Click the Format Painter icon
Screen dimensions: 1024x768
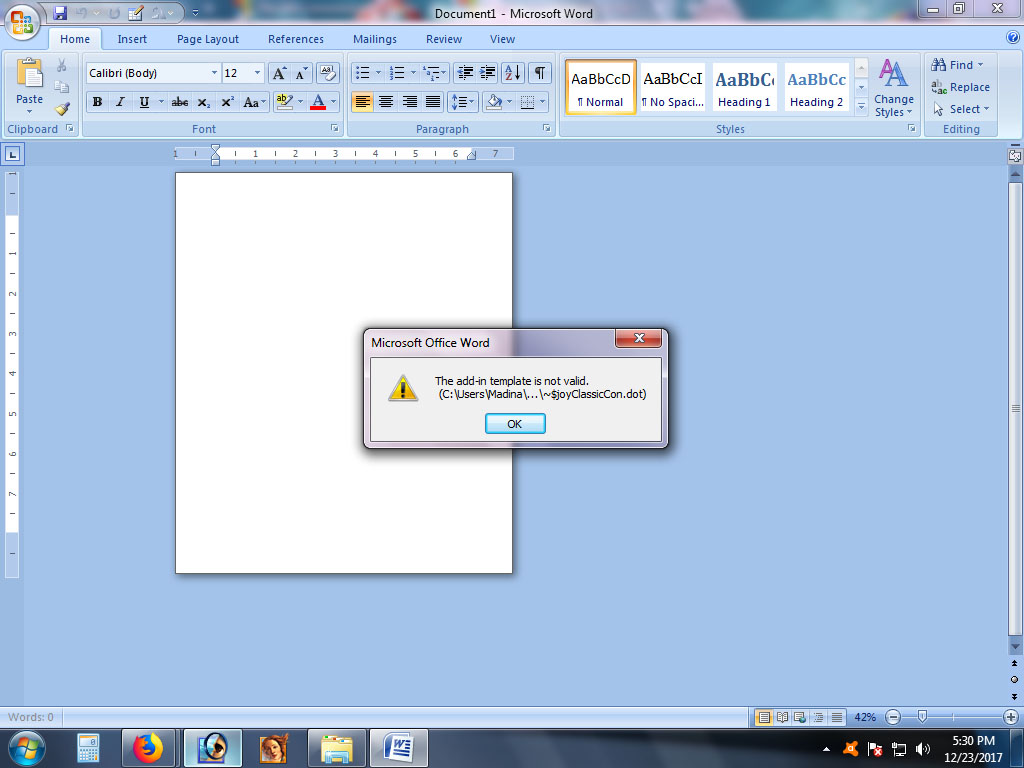pyautogui.click(x=62, y=109)
